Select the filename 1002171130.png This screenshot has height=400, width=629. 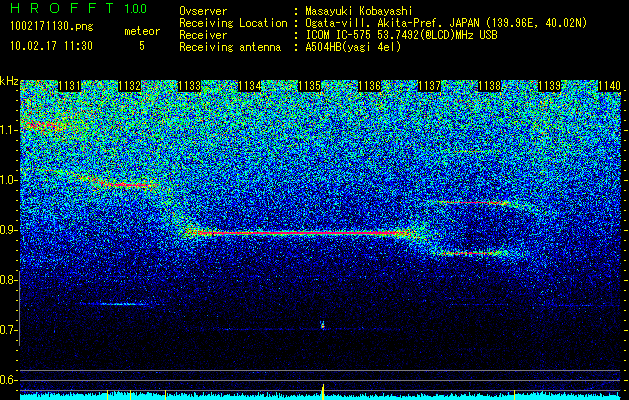pos(52,27)
